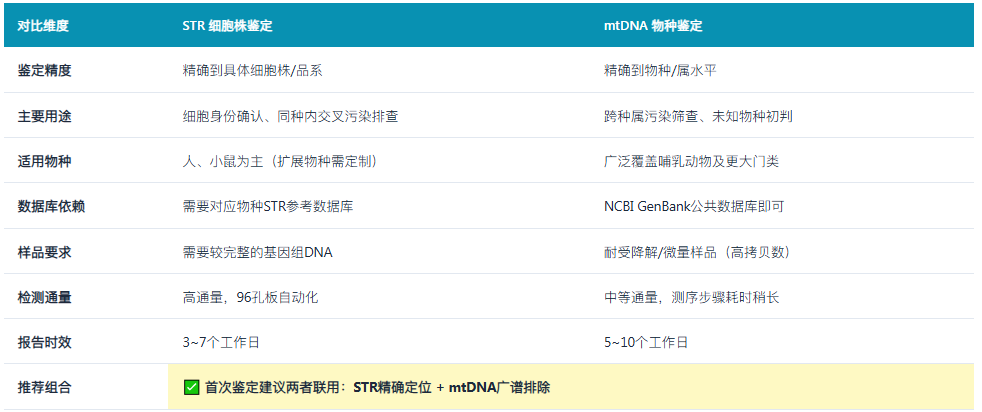Click the 报告时效 row label
This screenshot has width=982, height=412.
coord(44,342)
